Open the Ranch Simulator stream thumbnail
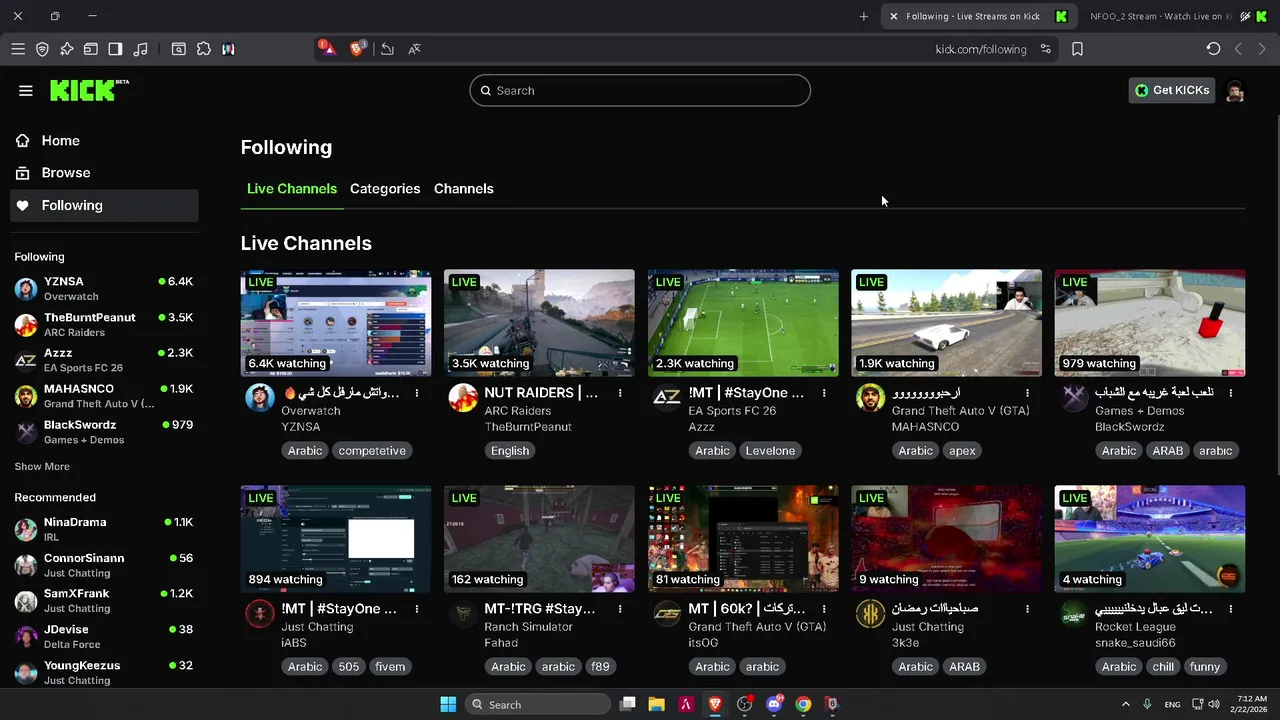 pyautogui.click(x=539, y=539)
